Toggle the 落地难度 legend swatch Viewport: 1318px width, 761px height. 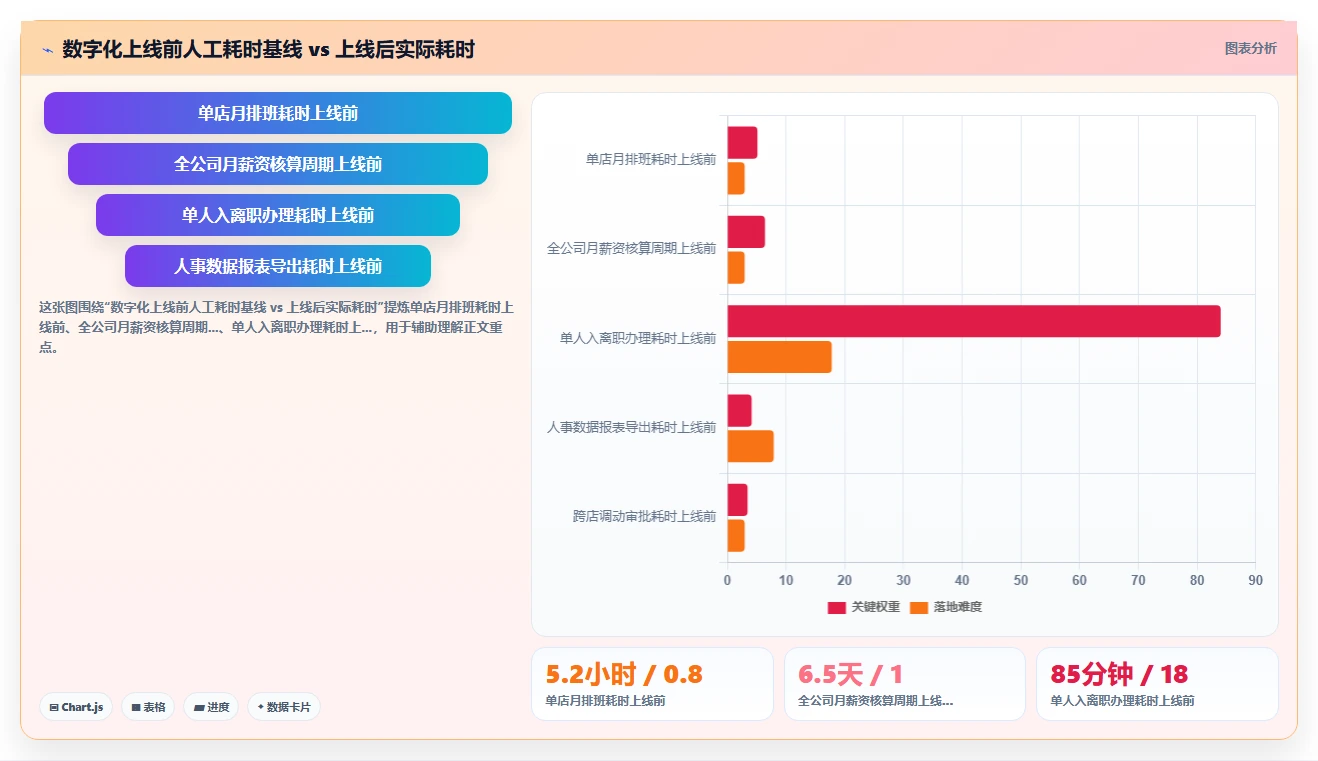pyautogui.click(x=919, y=607)
